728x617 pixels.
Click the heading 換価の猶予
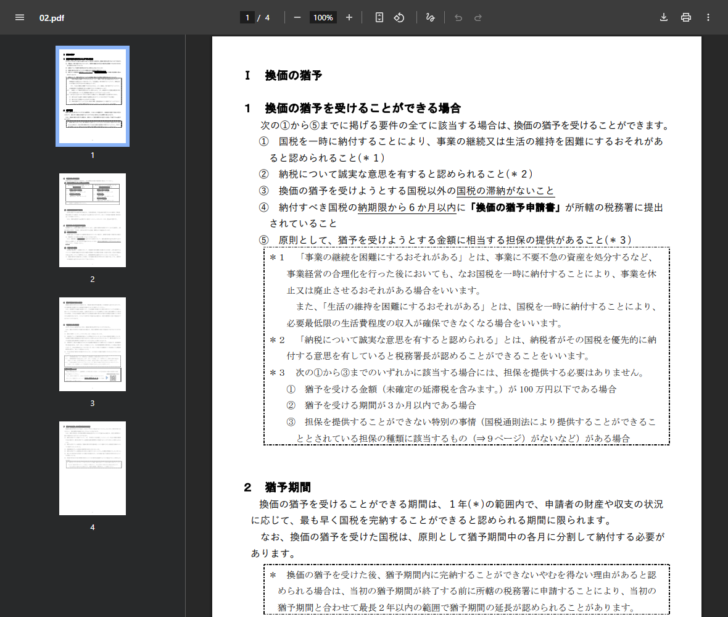(293, 75)
